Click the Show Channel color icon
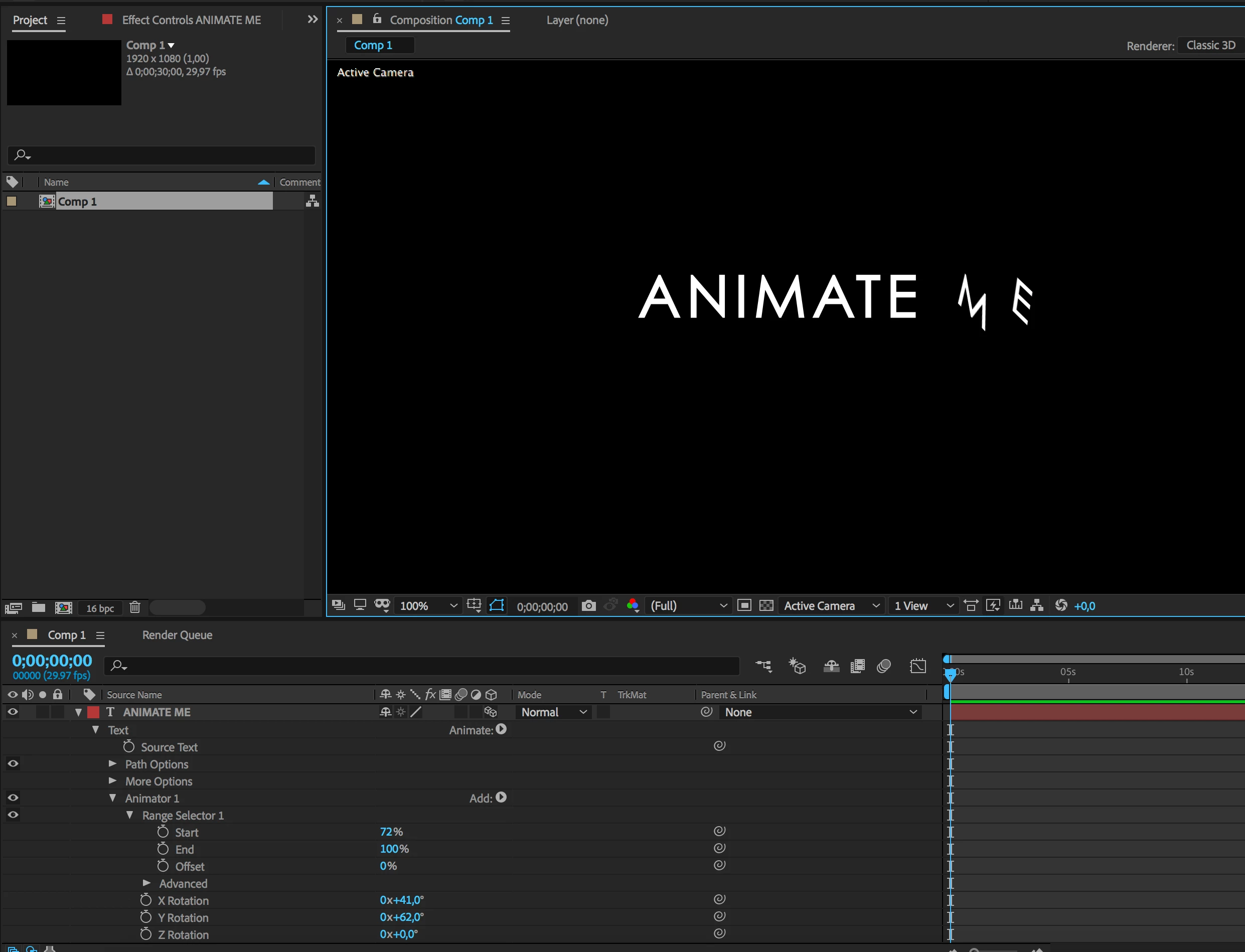The image size is (1245, 952). click(633, 606)
